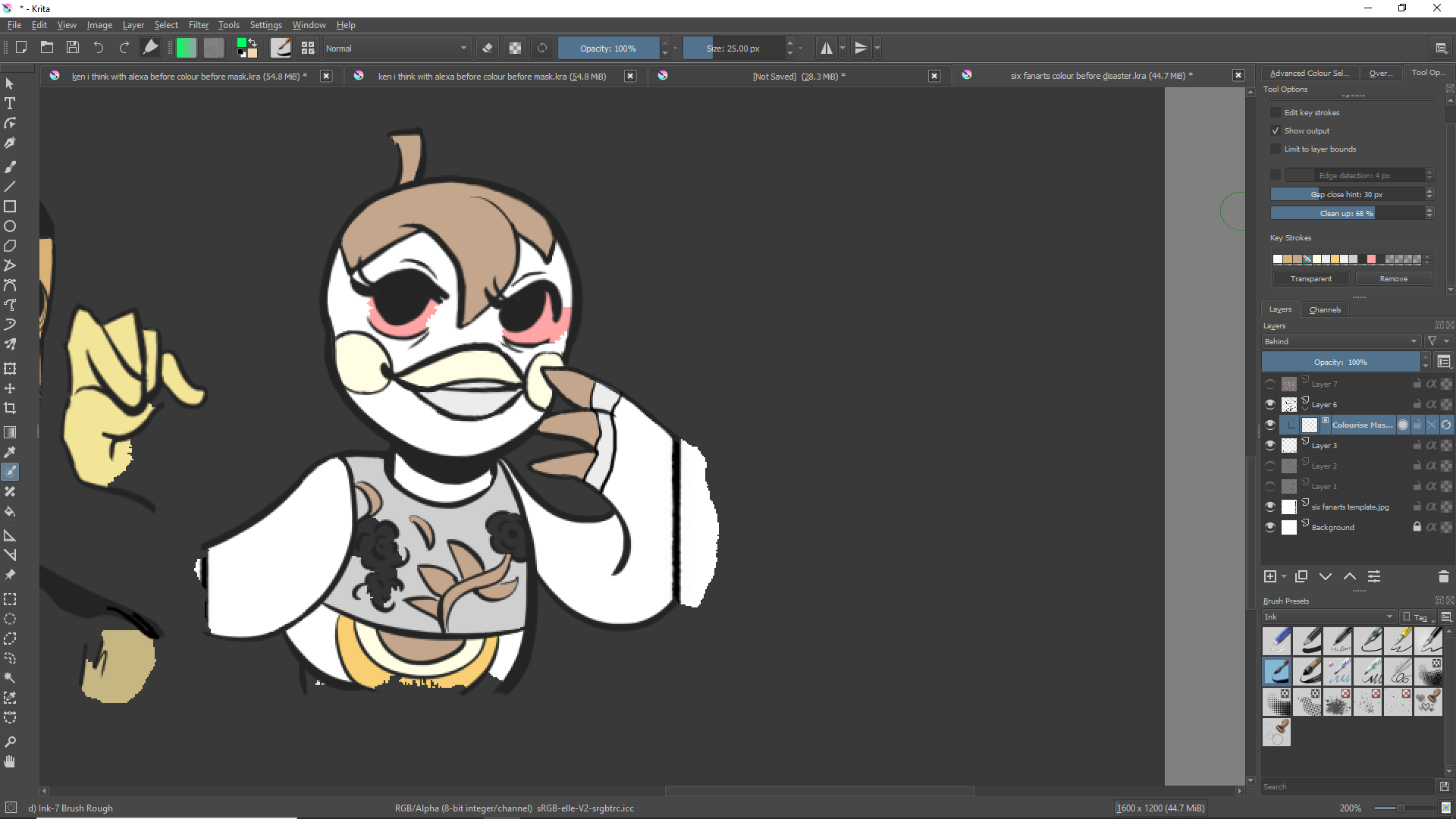Undo the last action

pos(99,48)
